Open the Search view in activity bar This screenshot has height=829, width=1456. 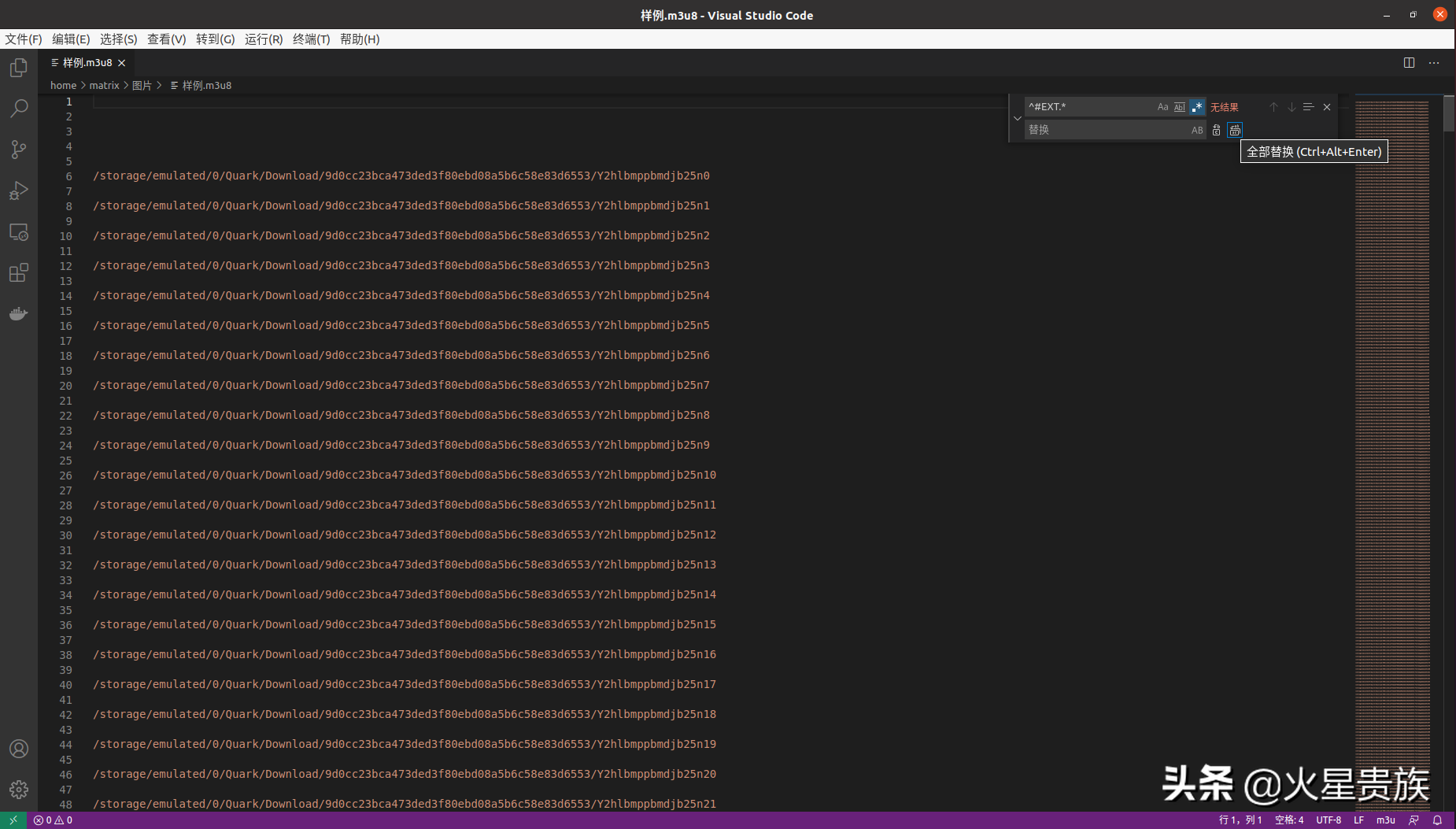tap(19, 109)
